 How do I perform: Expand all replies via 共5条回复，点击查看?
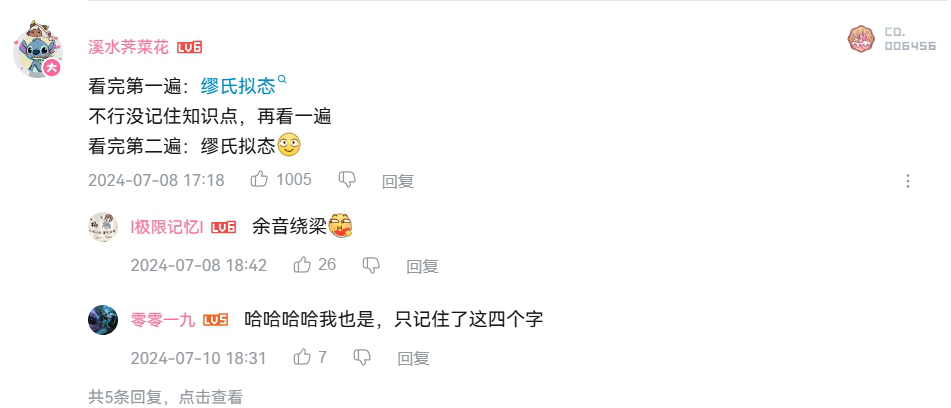coord(166,397)
